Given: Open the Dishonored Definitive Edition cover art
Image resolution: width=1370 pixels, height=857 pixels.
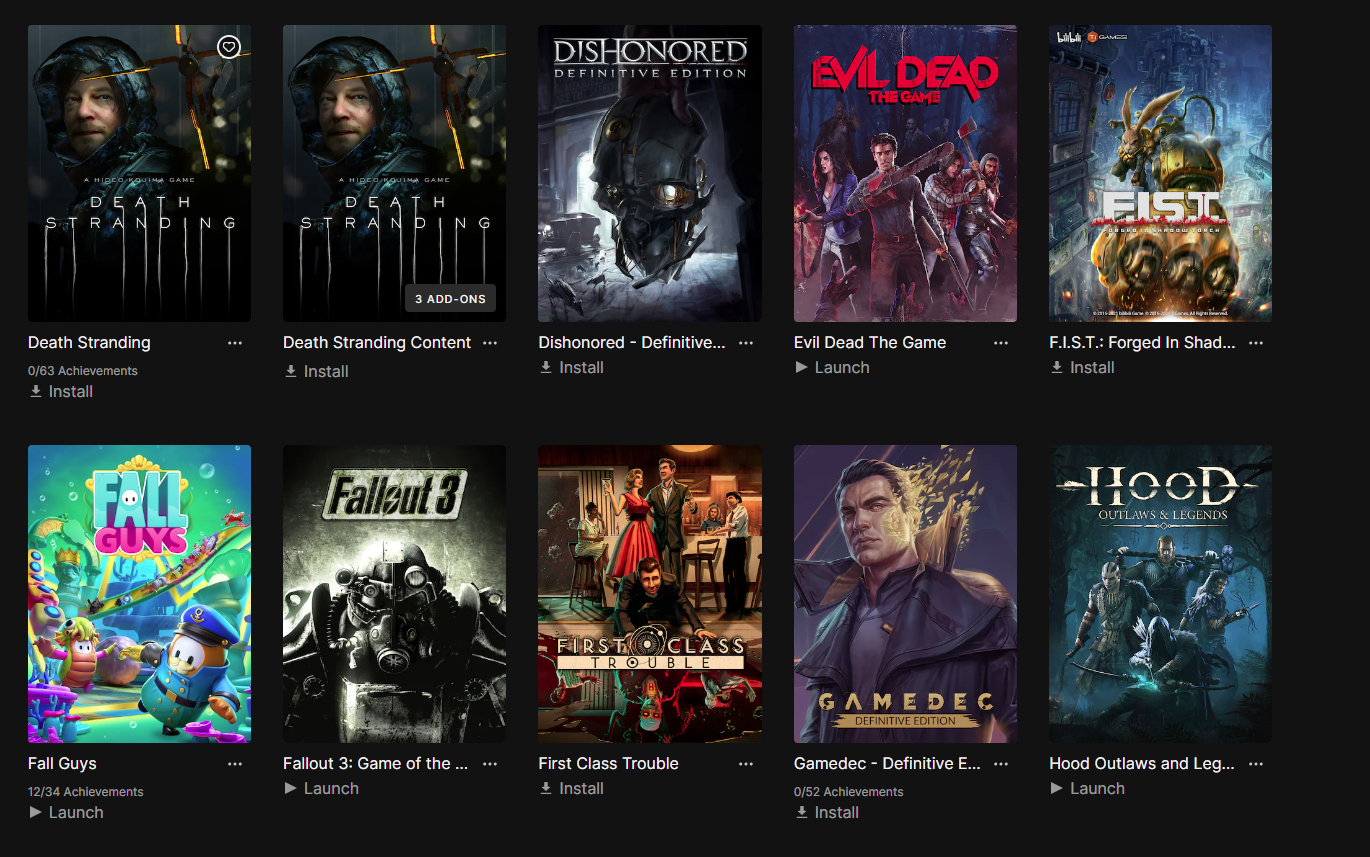Looking at the screenshot, I should (650, 174).
